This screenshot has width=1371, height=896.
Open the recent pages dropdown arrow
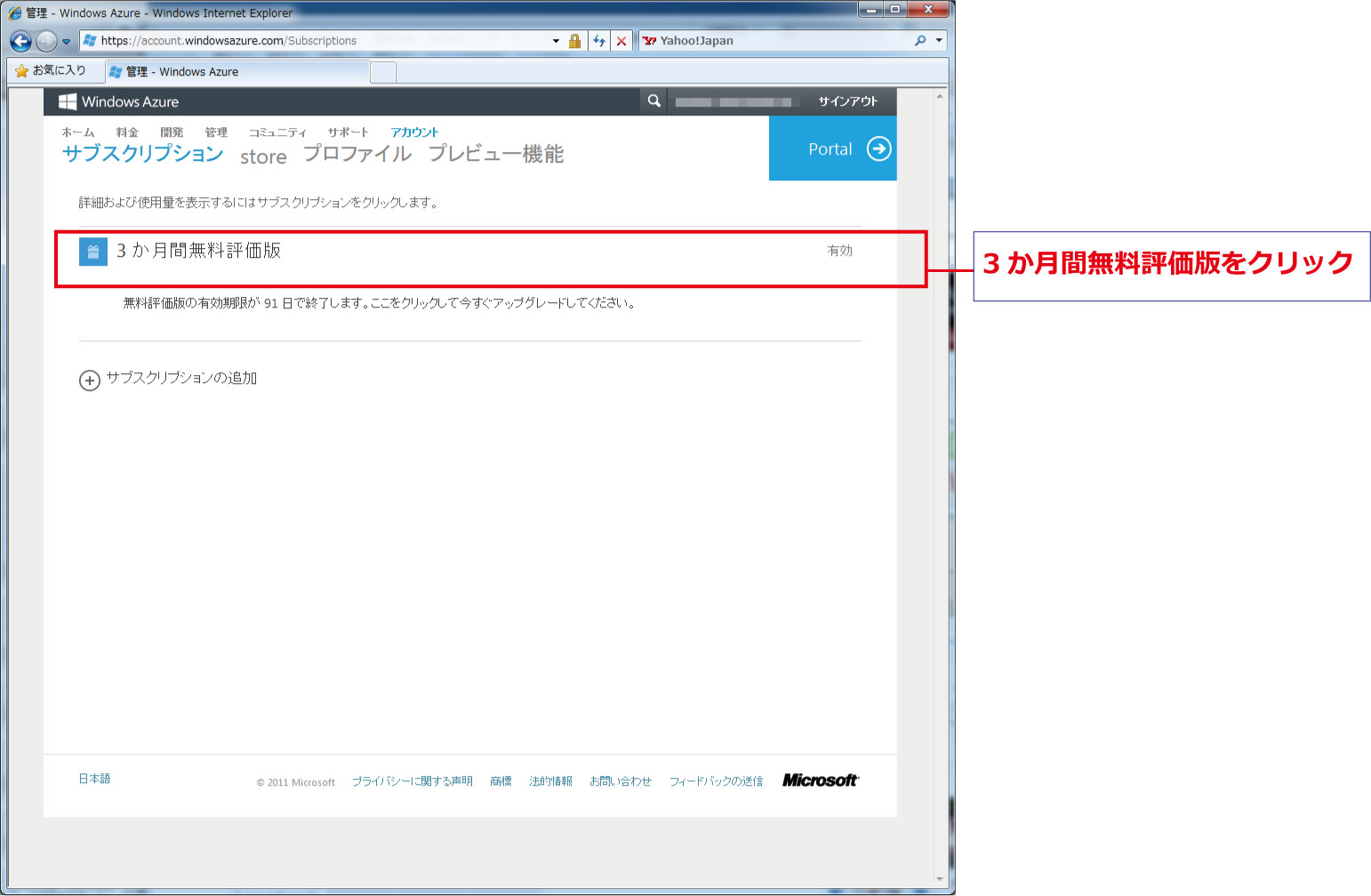(66, 42)
